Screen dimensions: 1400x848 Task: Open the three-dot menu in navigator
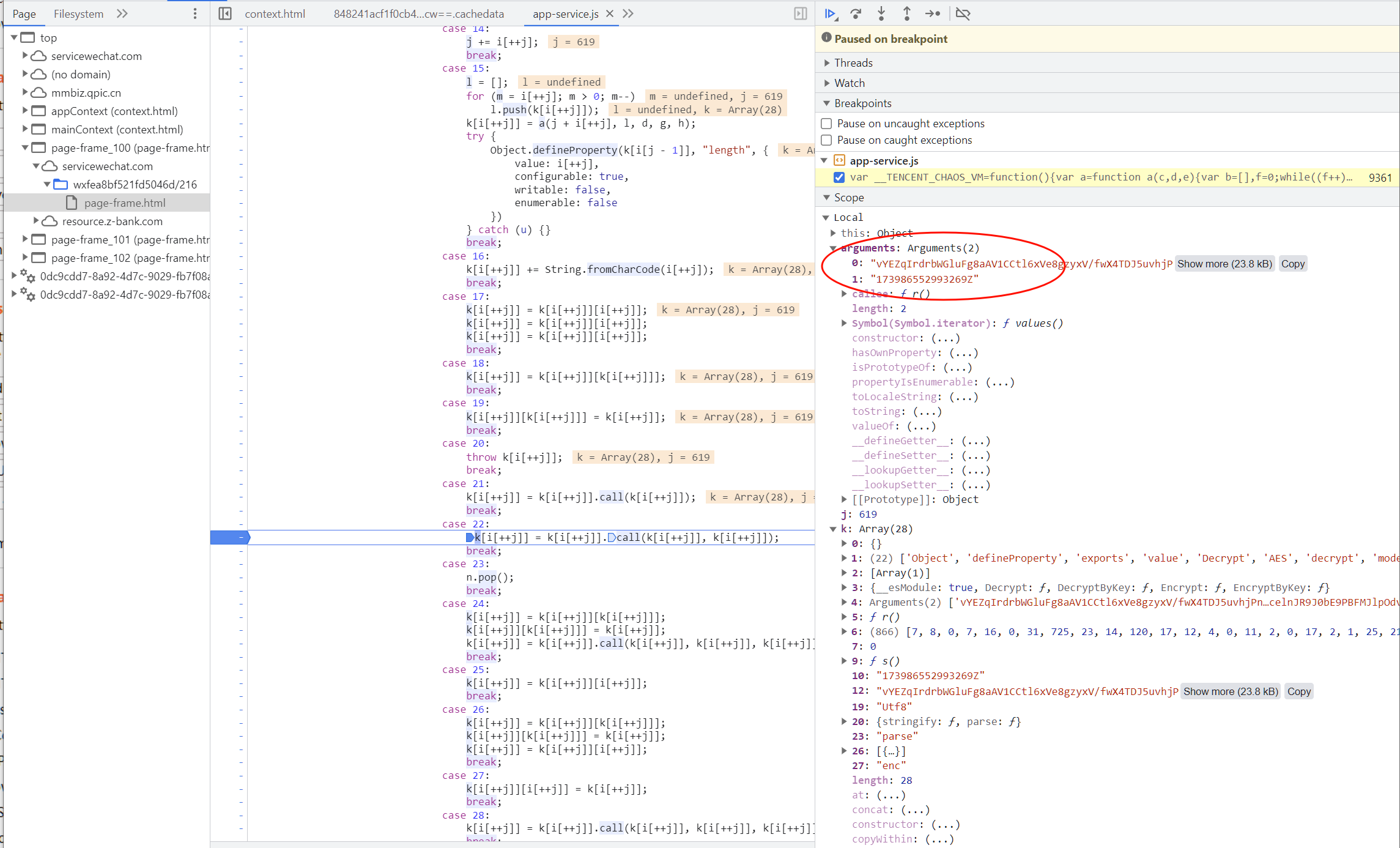(195, 13)
